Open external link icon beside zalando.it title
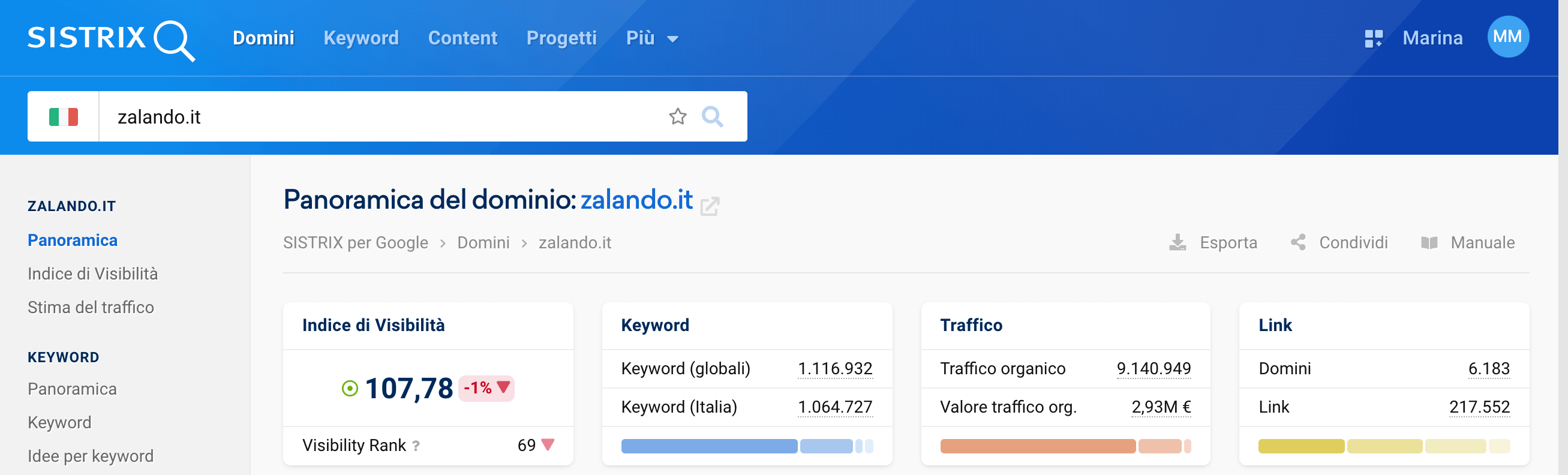Image resolution: width=1568 pixels, height=475 pixels. 709,206
